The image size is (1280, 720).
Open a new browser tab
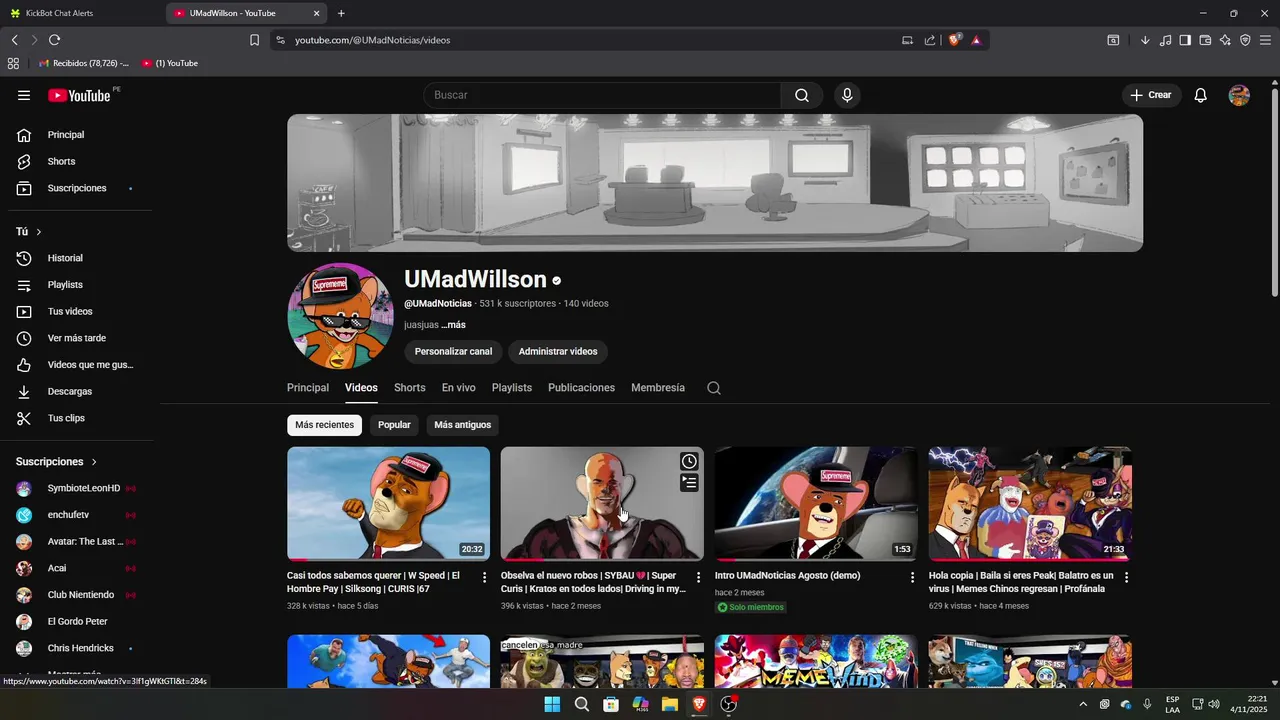[341, 13]
